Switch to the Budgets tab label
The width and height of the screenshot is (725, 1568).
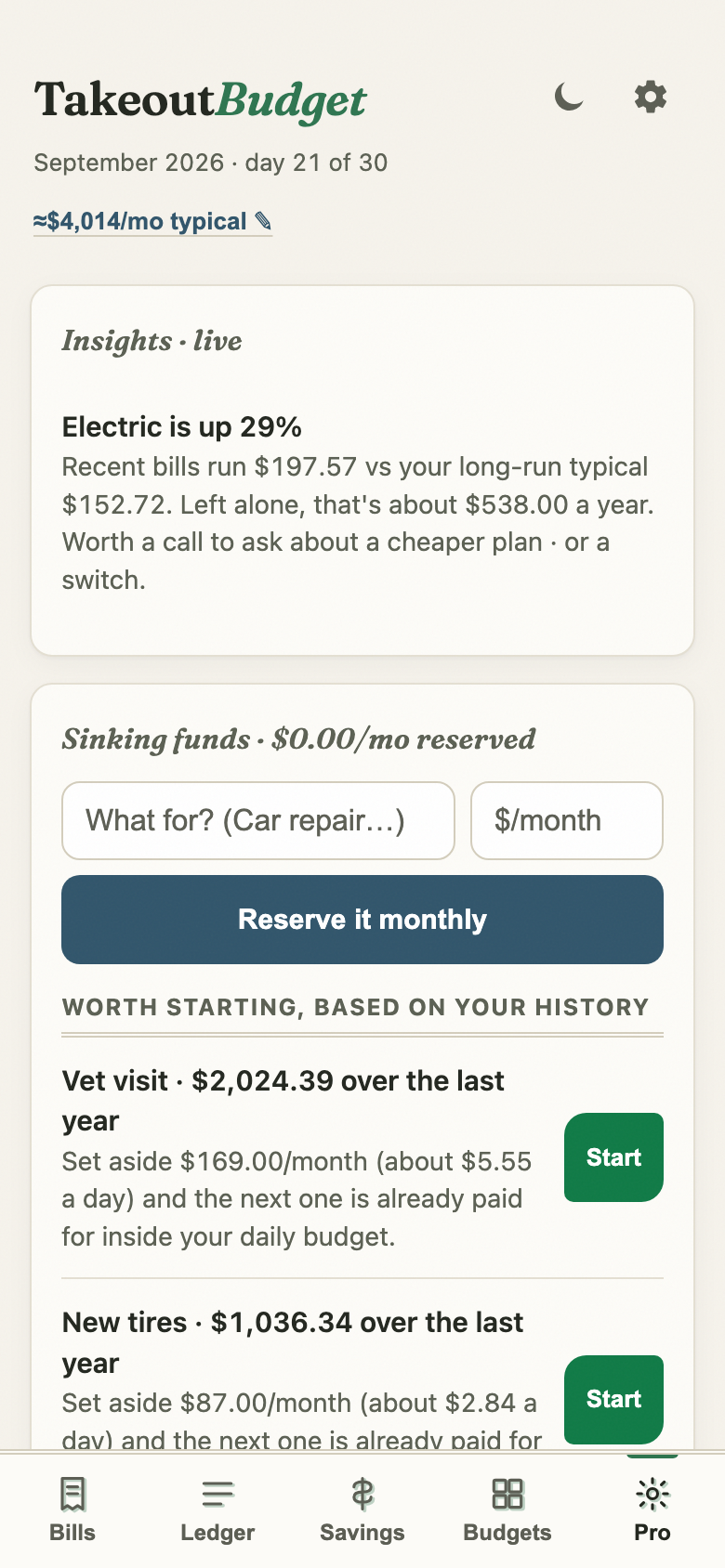pyautogui.click(x=507, y=1533)
